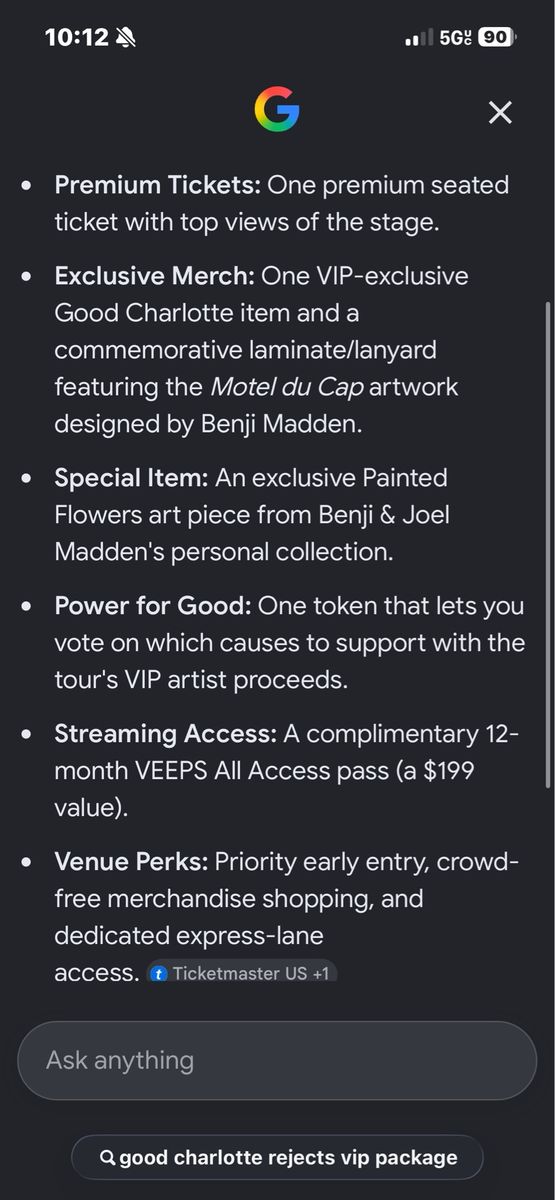555x1200 pixels.
Task: Click the vertical scrollbar on the right
Action: pos(547,545)
